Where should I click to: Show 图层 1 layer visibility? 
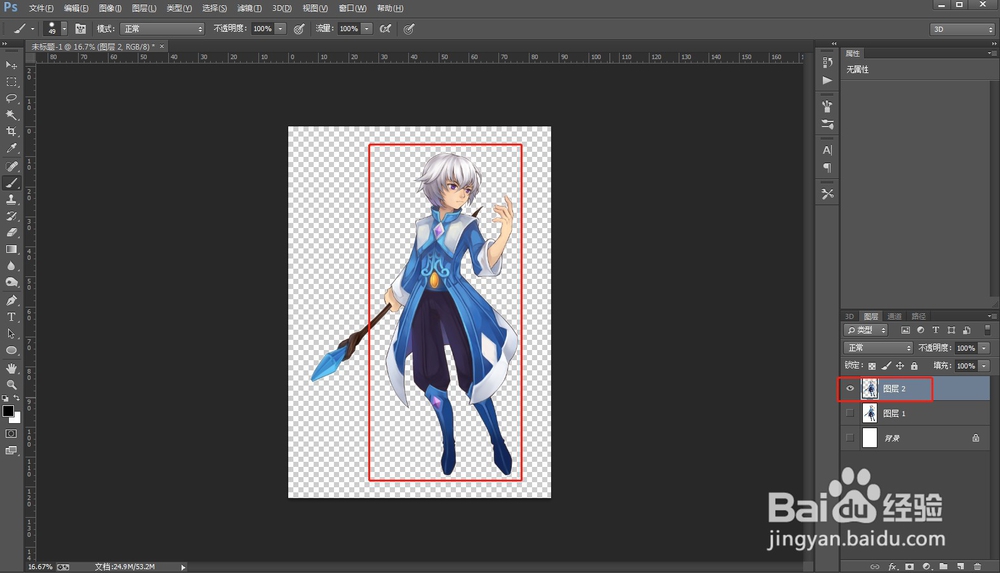tap(849, 413)
